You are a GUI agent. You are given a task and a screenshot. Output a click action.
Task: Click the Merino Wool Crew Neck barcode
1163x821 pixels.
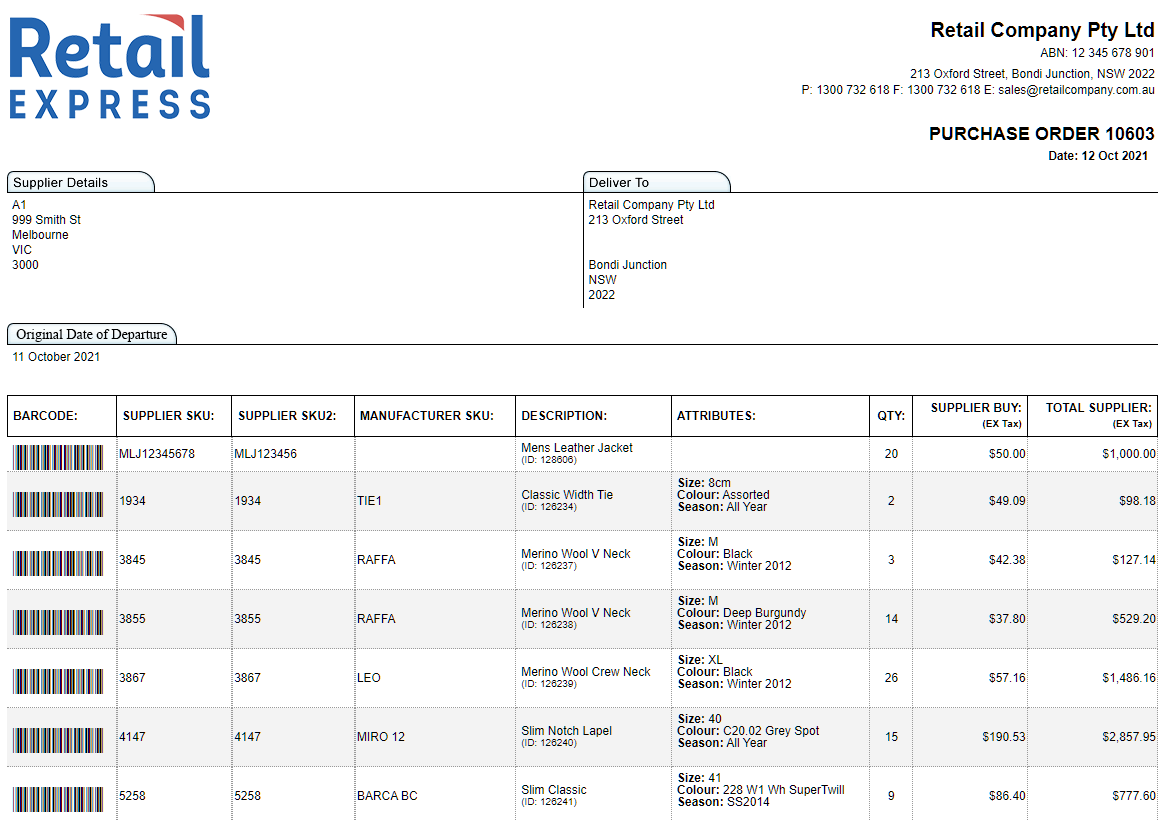point(58,682)
